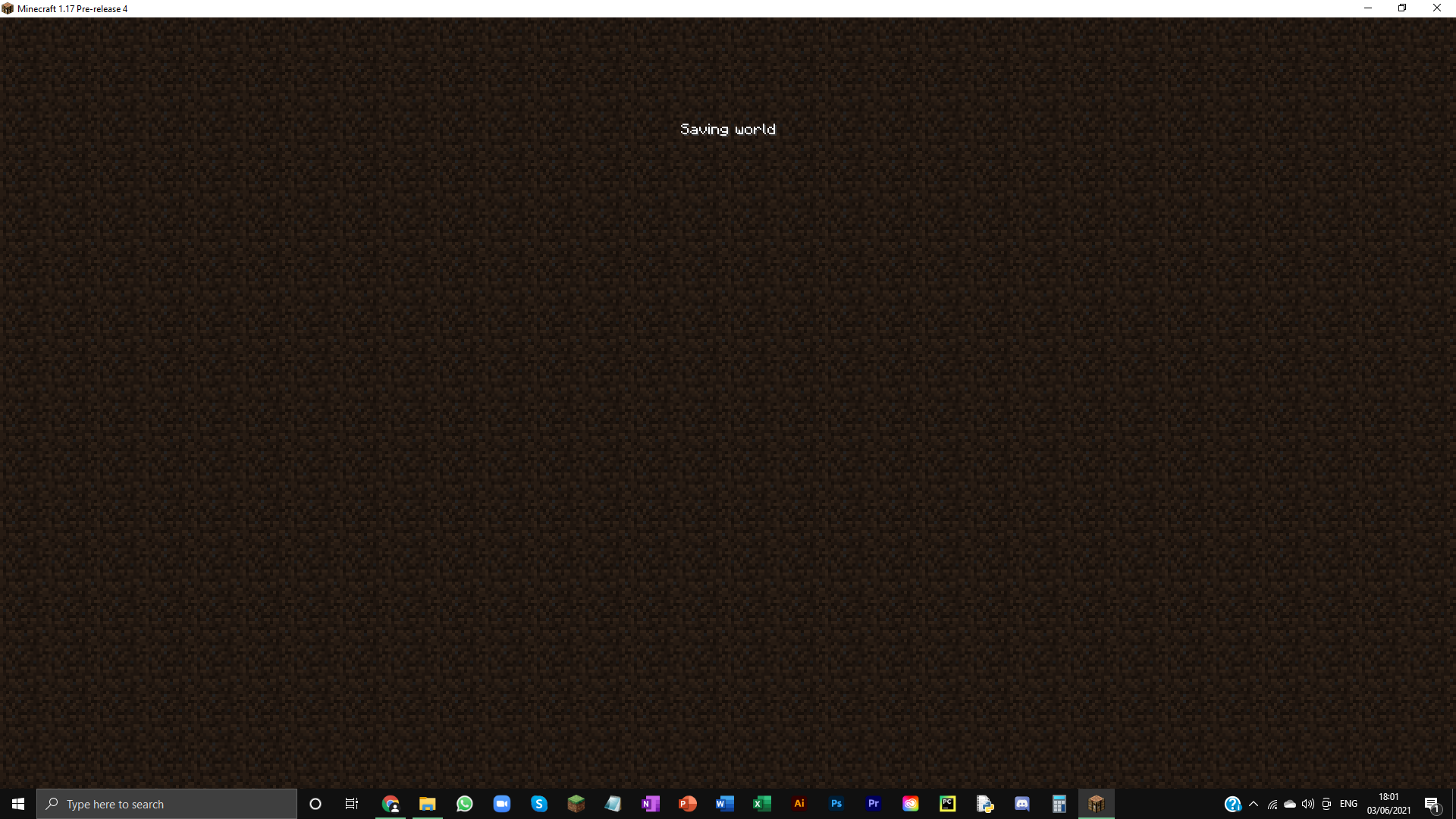
Task: Open PyCharm from the taskbar
Action: pos(948,804)
